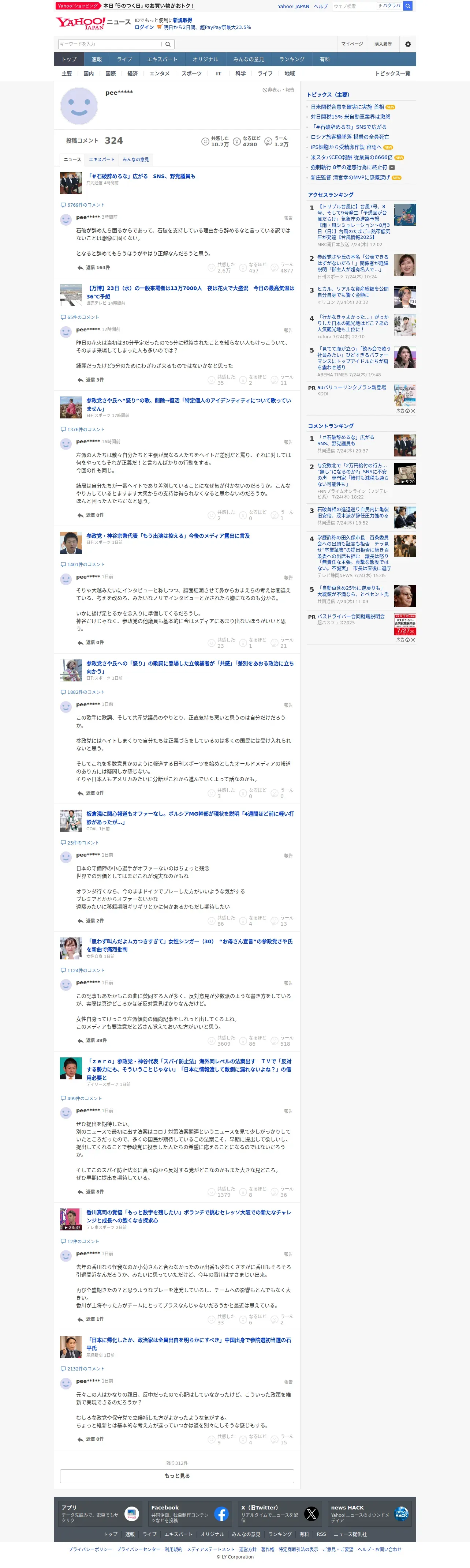Click なるほど reaction showing 457
Screen dimensions: 470x1568
pyautogui.click(x=253, y=267)
